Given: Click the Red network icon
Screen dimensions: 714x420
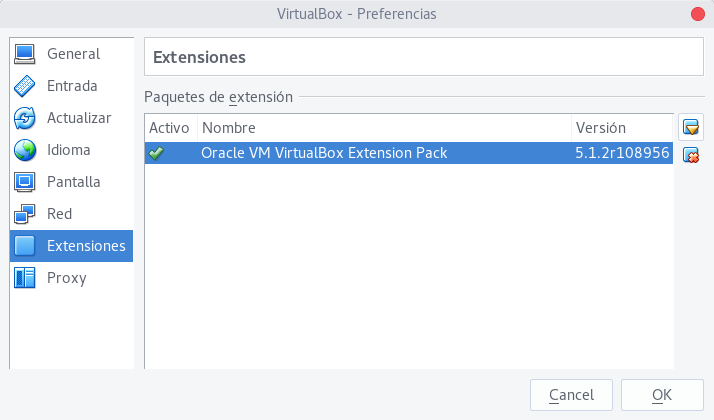Looking at the screenshot, I should point(25,214).
